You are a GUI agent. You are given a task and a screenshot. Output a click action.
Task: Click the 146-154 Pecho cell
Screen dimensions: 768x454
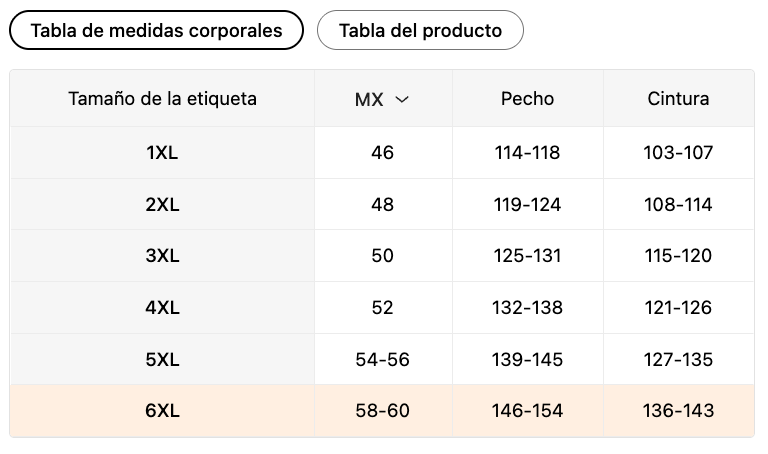527,411
